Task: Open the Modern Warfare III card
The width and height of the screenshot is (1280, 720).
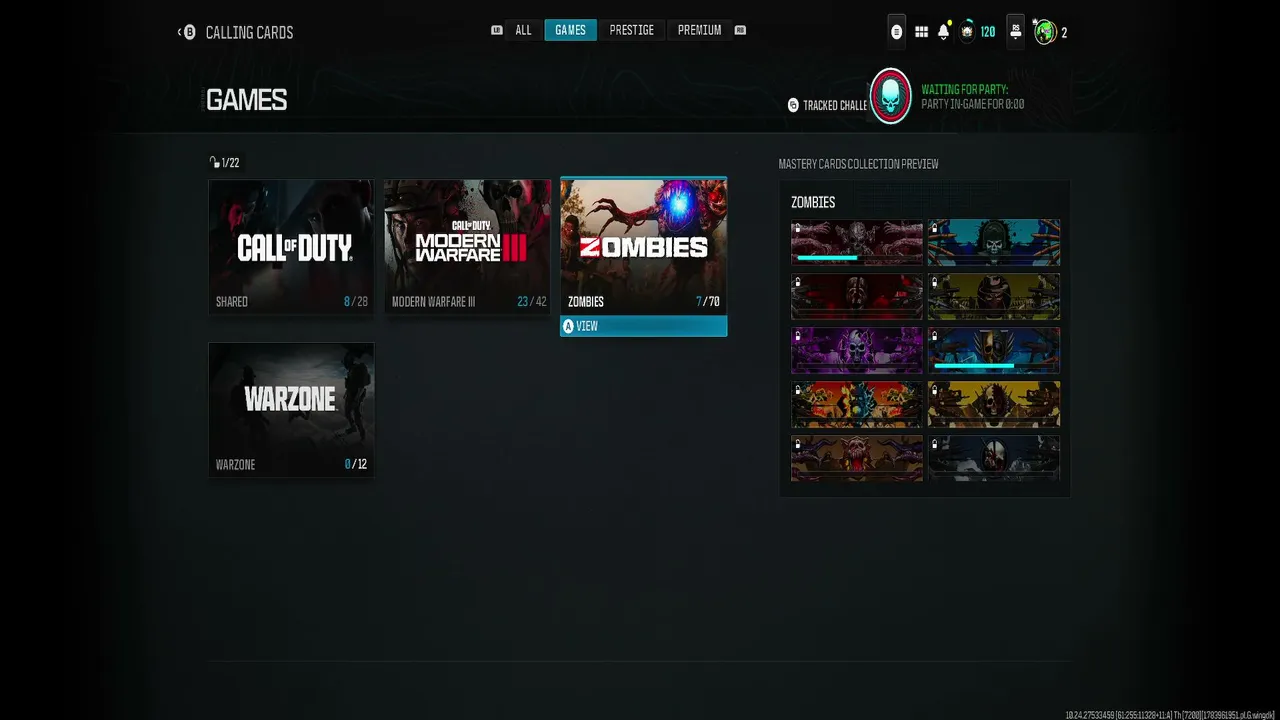Action: pyautogui.click(x=467, y=247)
